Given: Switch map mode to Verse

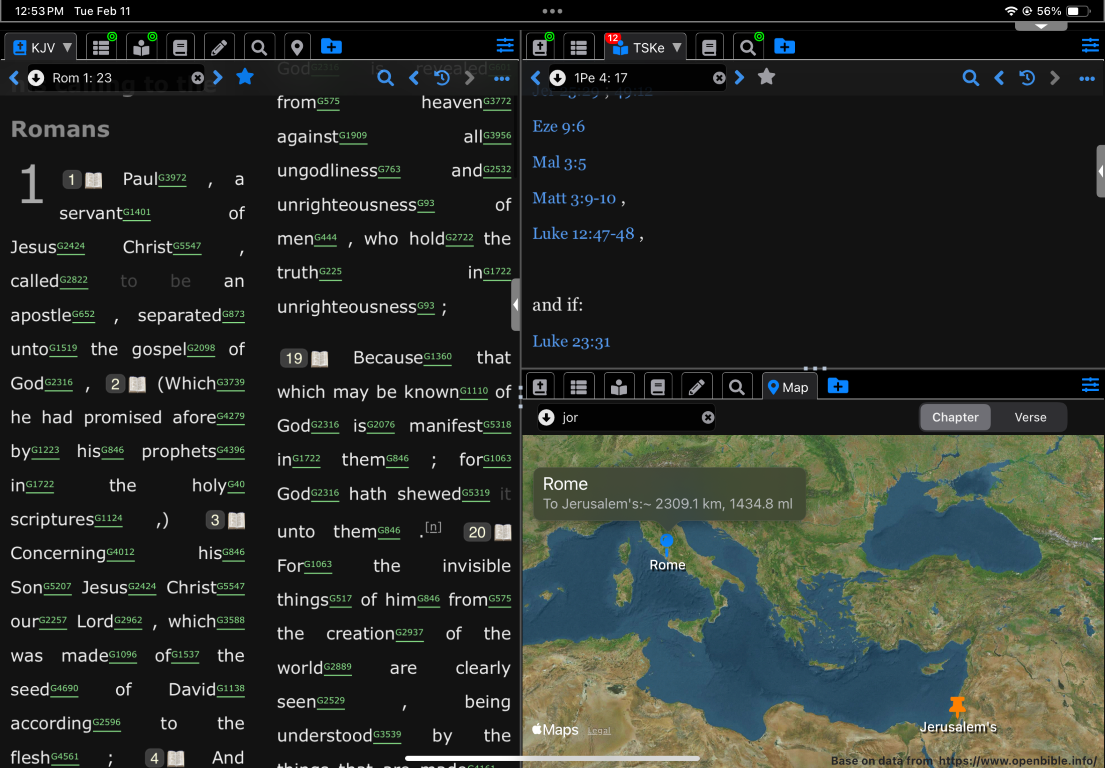Looking at the screenshot, I should coord(1030,417).
